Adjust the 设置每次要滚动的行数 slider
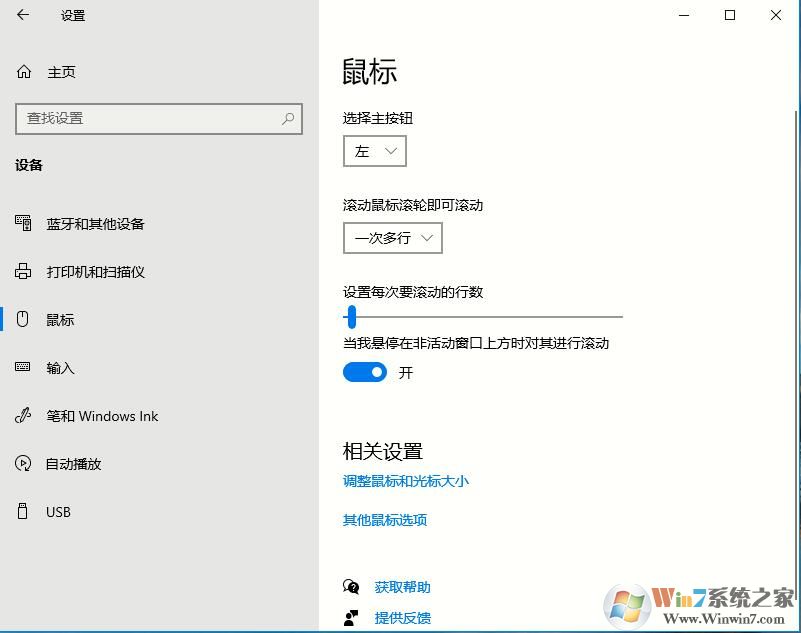 351,316
